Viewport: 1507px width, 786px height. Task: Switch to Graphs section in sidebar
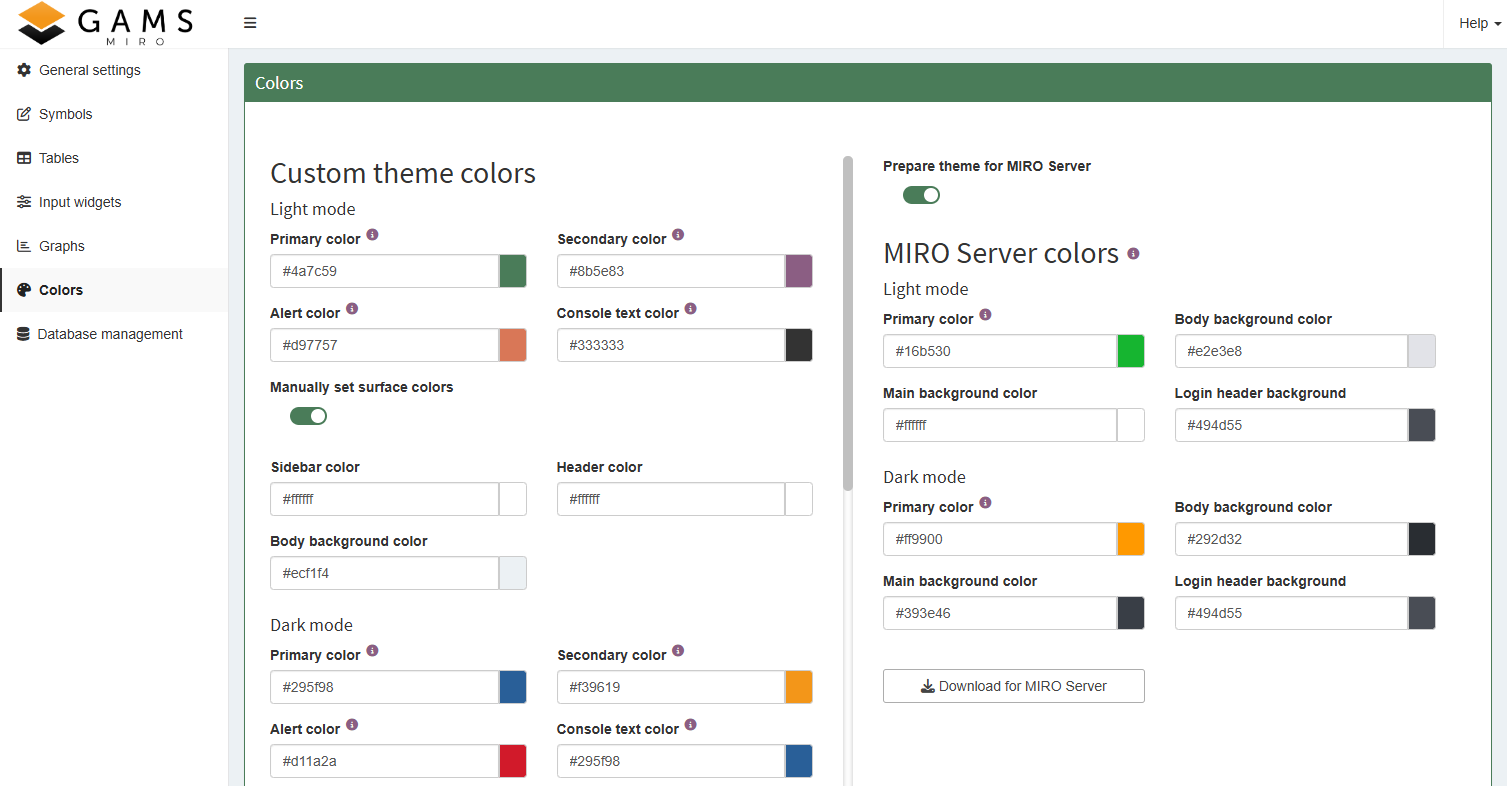(x=114, y=246)
